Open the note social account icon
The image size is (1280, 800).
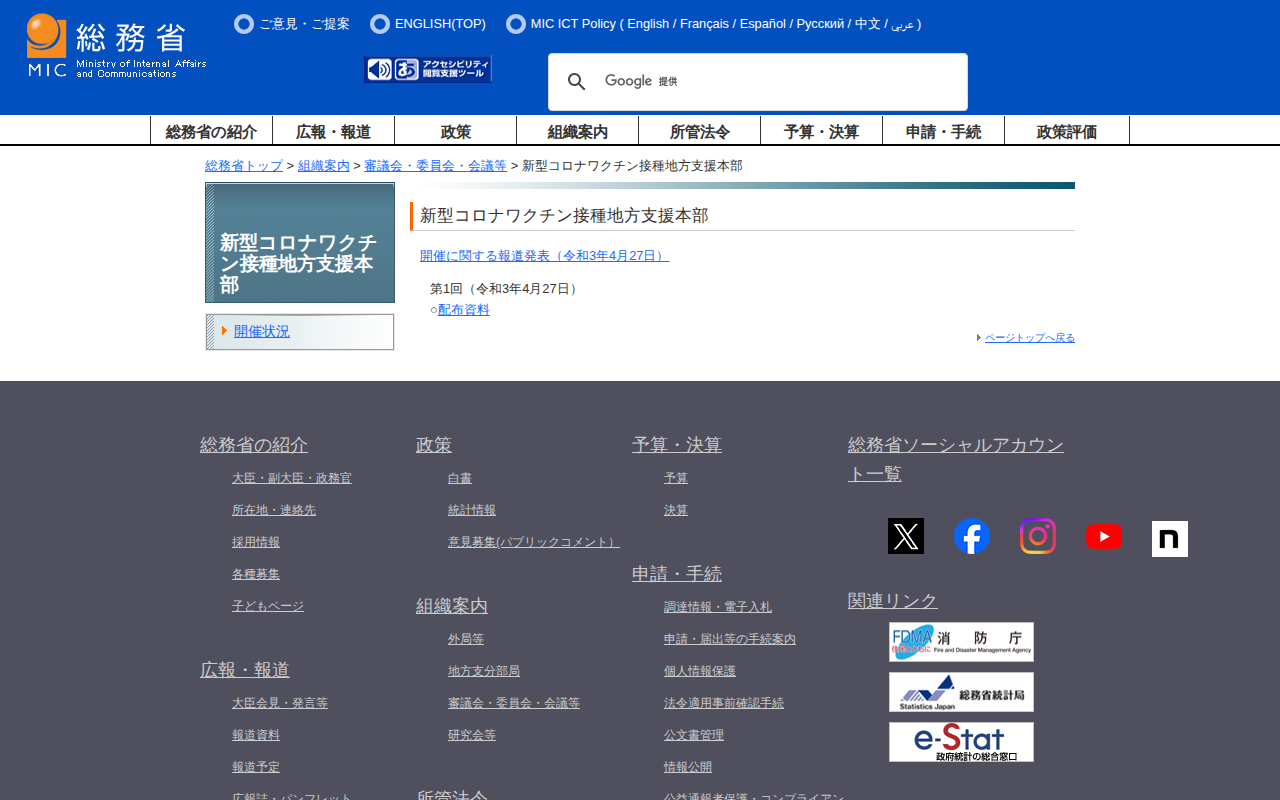coord(1169,539)
